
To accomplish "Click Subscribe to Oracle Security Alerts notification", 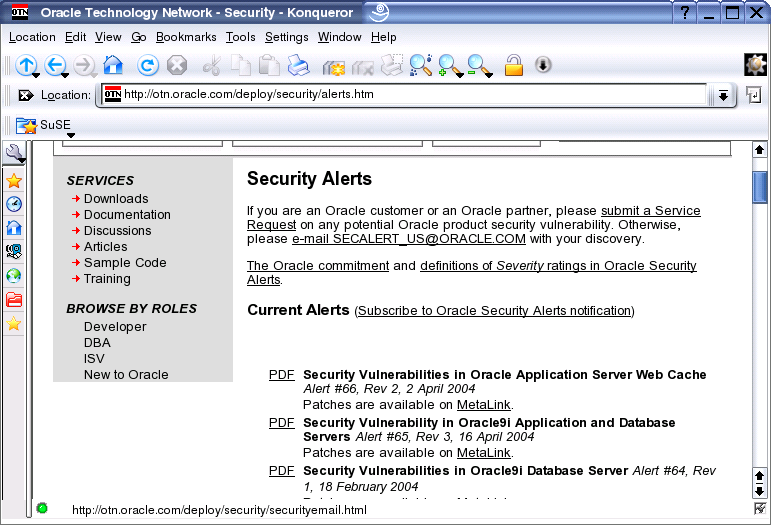I will (495, 311).
